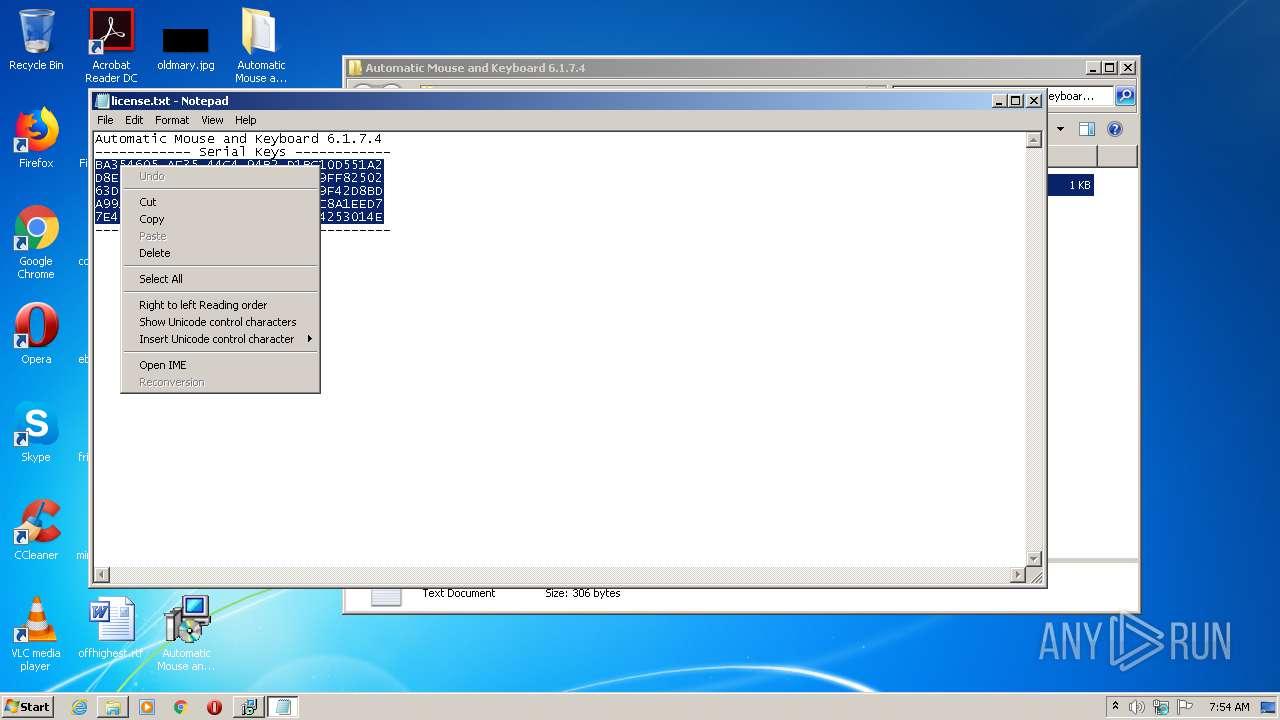Open Recycle Bin desktop icon
The height and width of the screenshot is (720, 1280).
36,40
